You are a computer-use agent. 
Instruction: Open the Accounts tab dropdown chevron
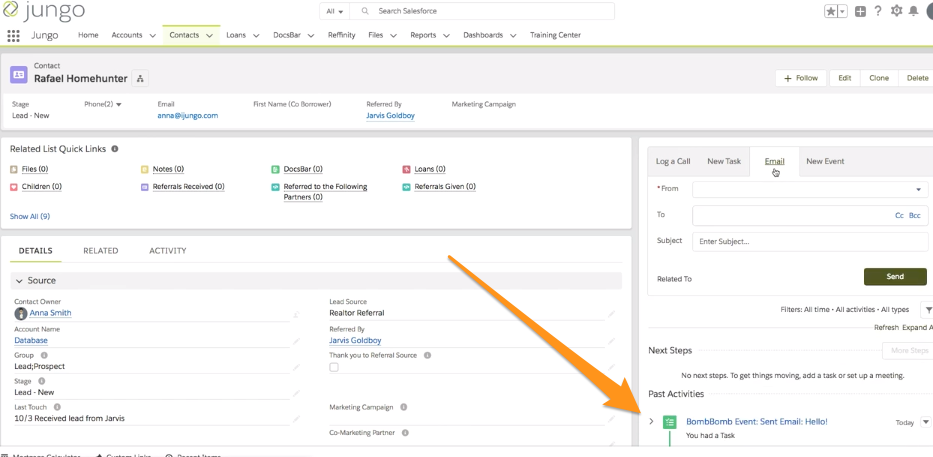coord(153,36)
